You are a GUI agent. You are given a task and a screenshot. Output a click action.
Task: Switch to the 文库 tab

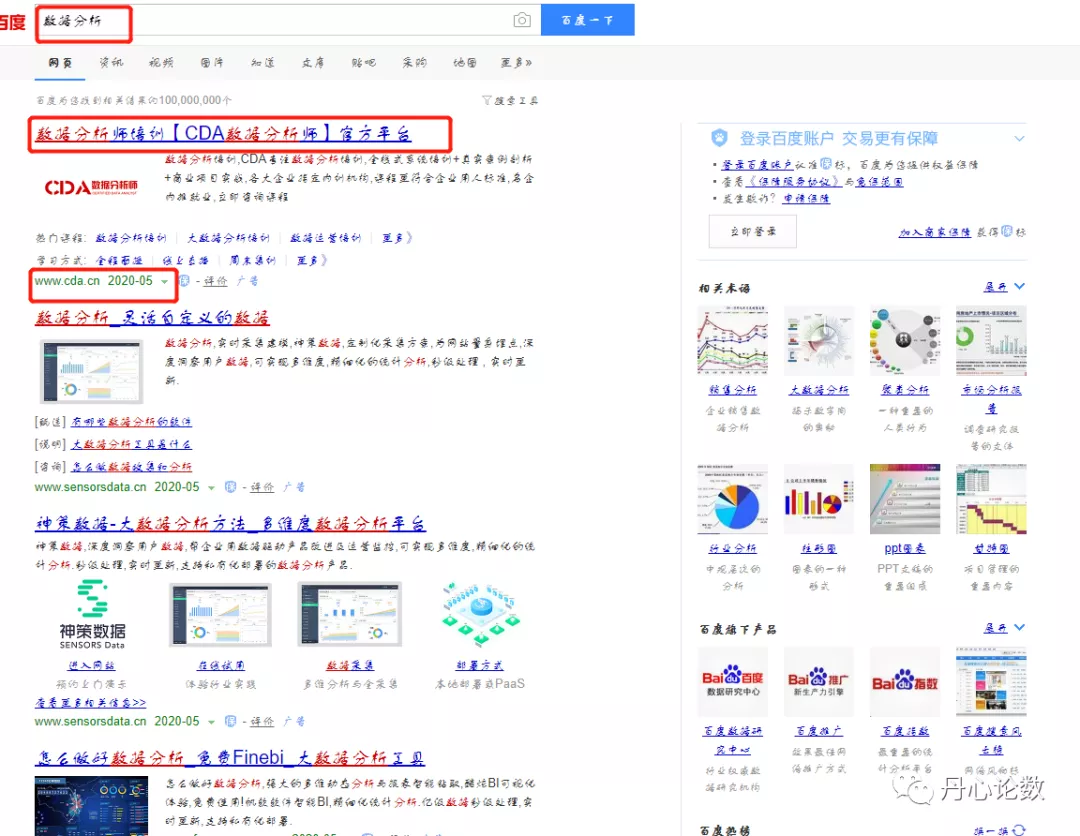313,63
